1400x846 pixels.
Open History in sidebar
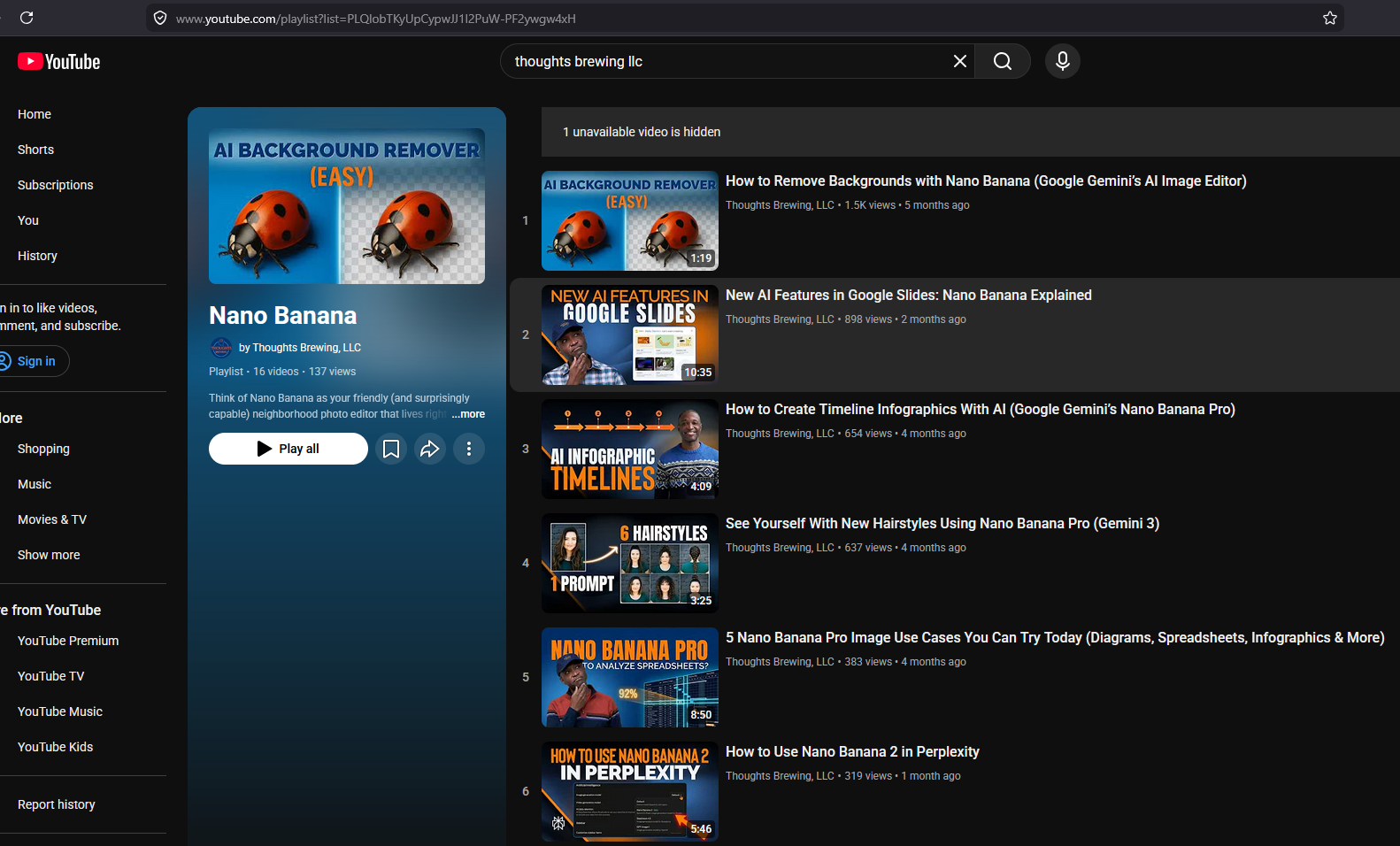[x=37, y=256]
